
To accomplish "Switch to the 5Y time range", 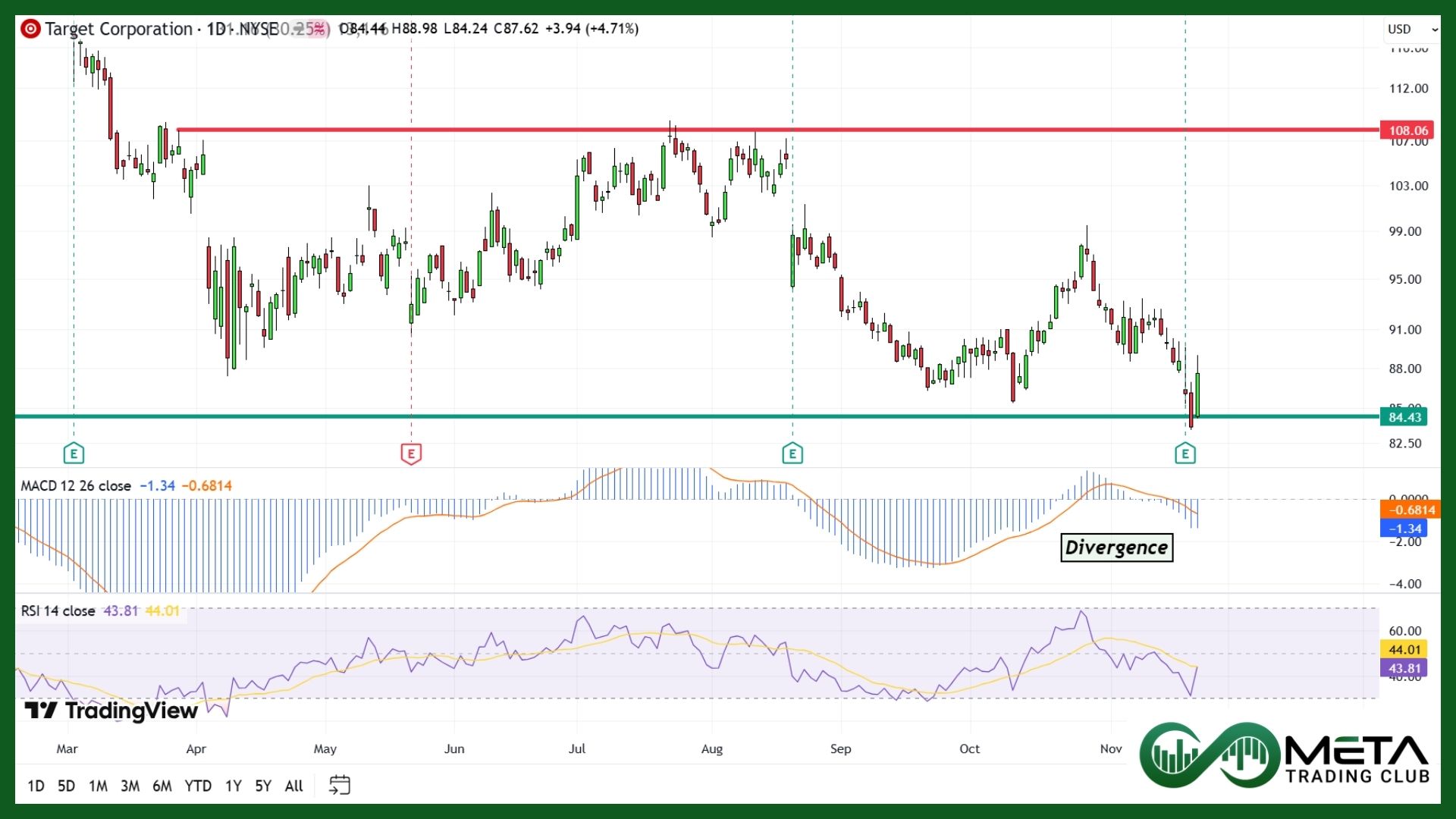I will [262, 786].
